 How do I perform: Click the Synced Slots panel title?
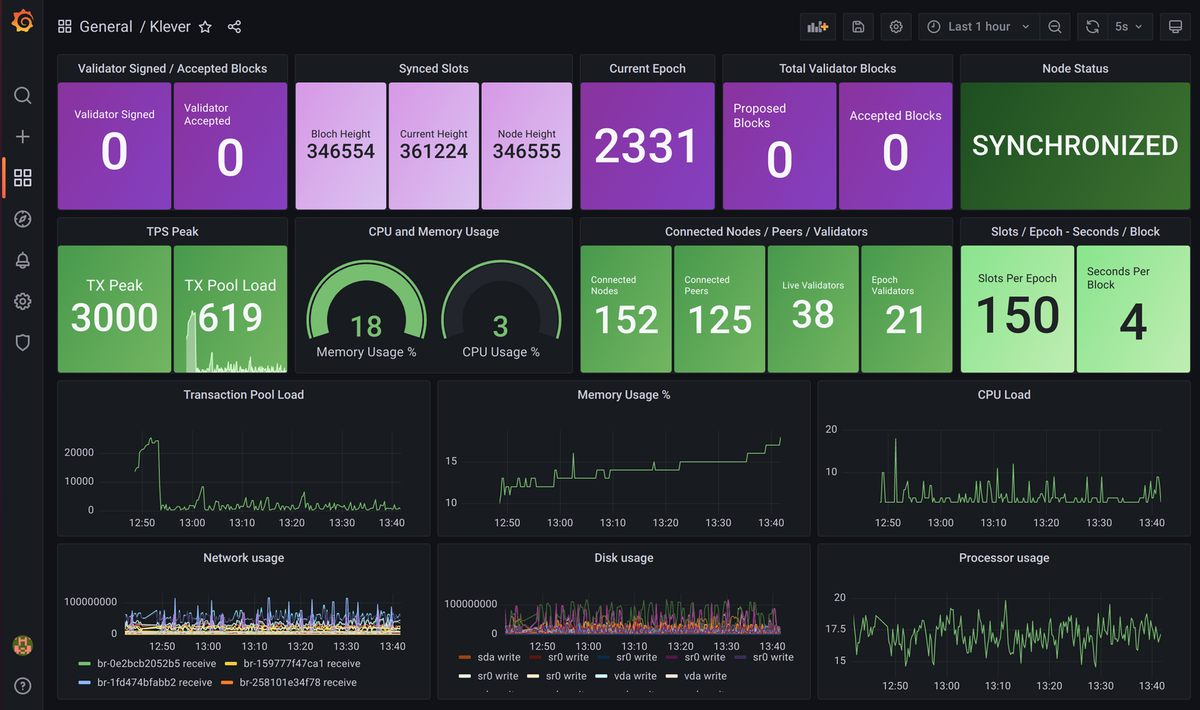pos(433,69)
